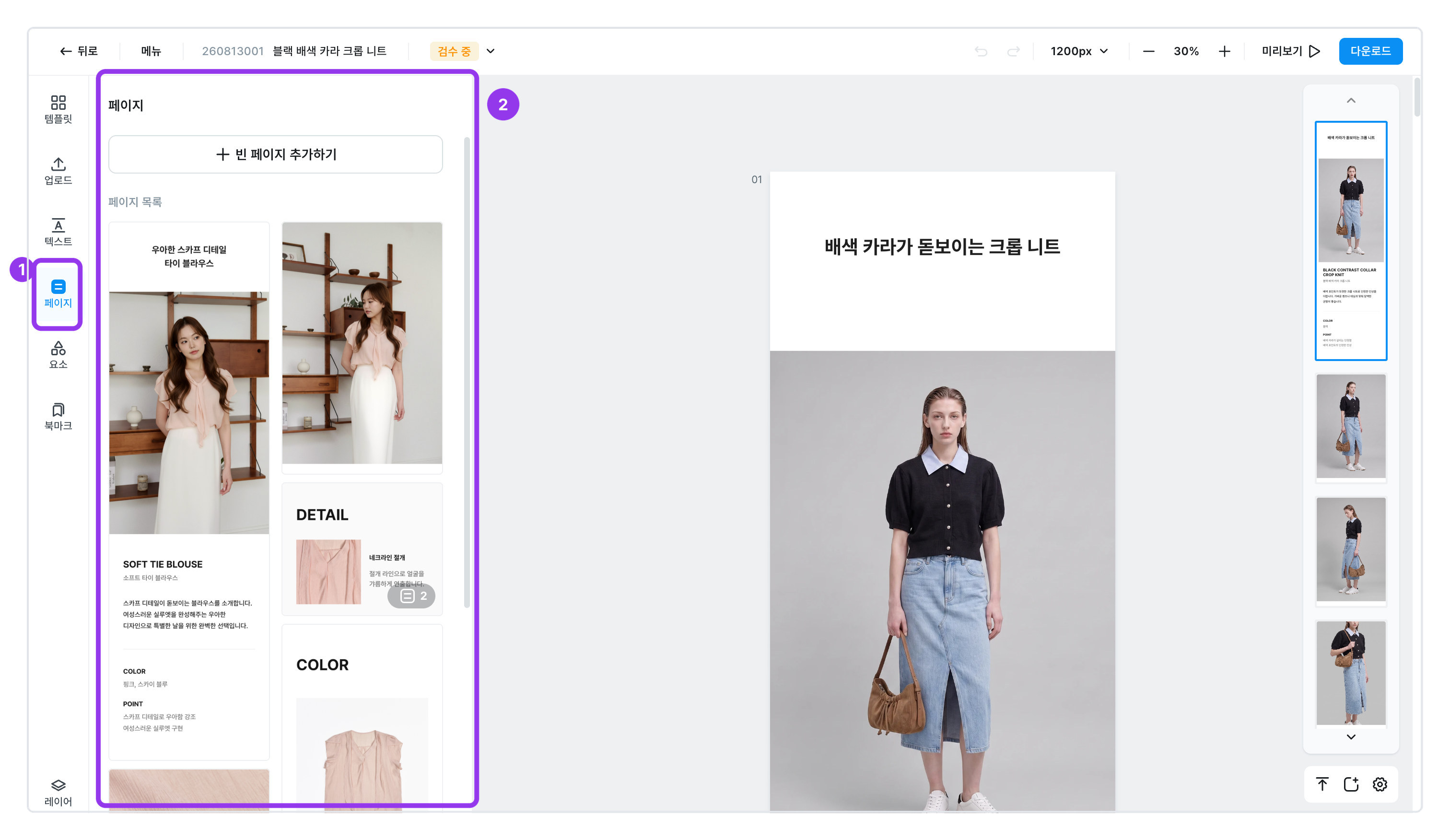Click the project title 블랙 배색 카라 크롭 니트
This screenshot has width=1450, height=840.
tap(329, 51)
